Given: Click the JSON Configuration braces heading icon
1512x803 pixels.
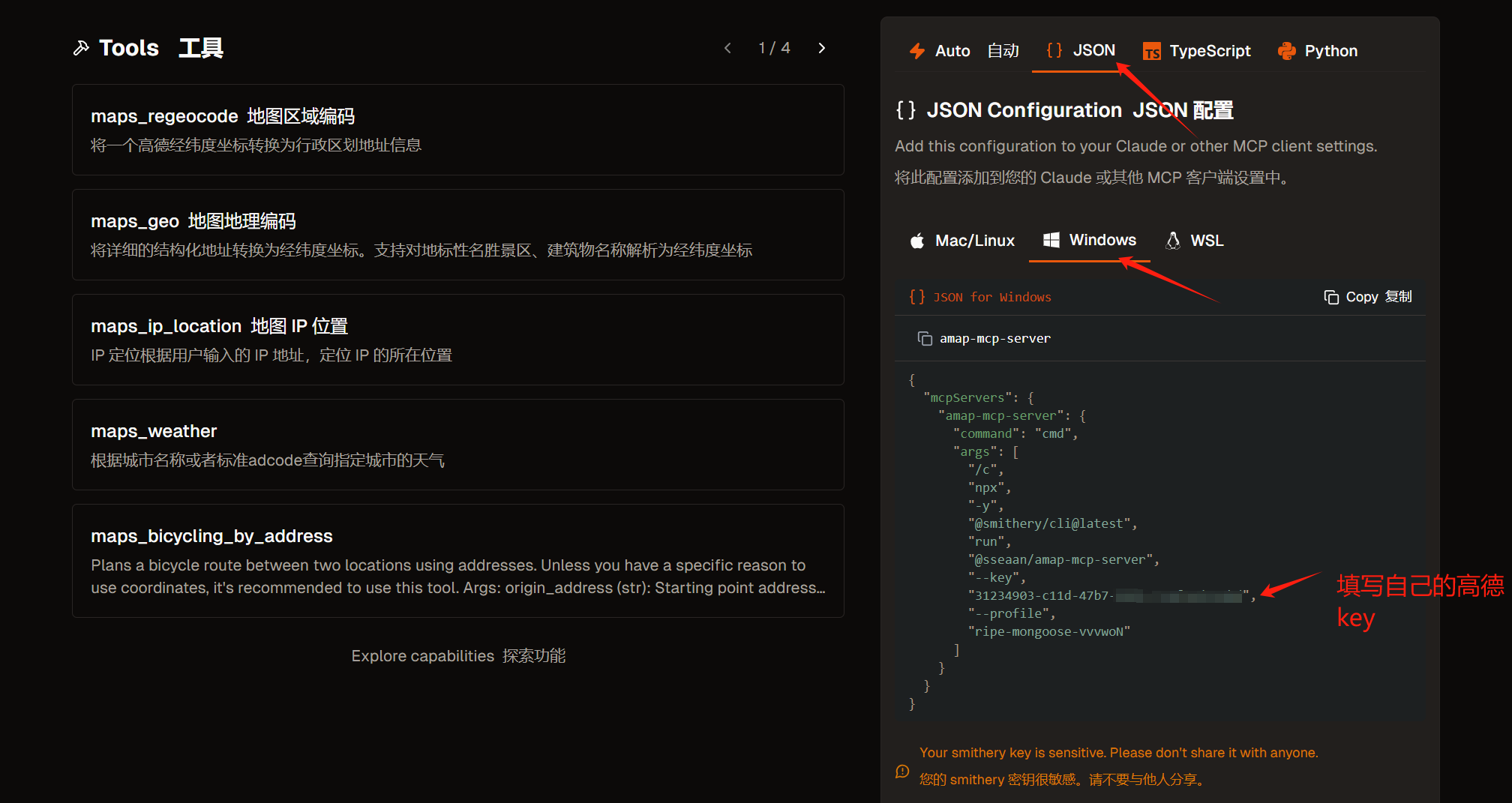Looking at the screenshot, I should (906, 110).
